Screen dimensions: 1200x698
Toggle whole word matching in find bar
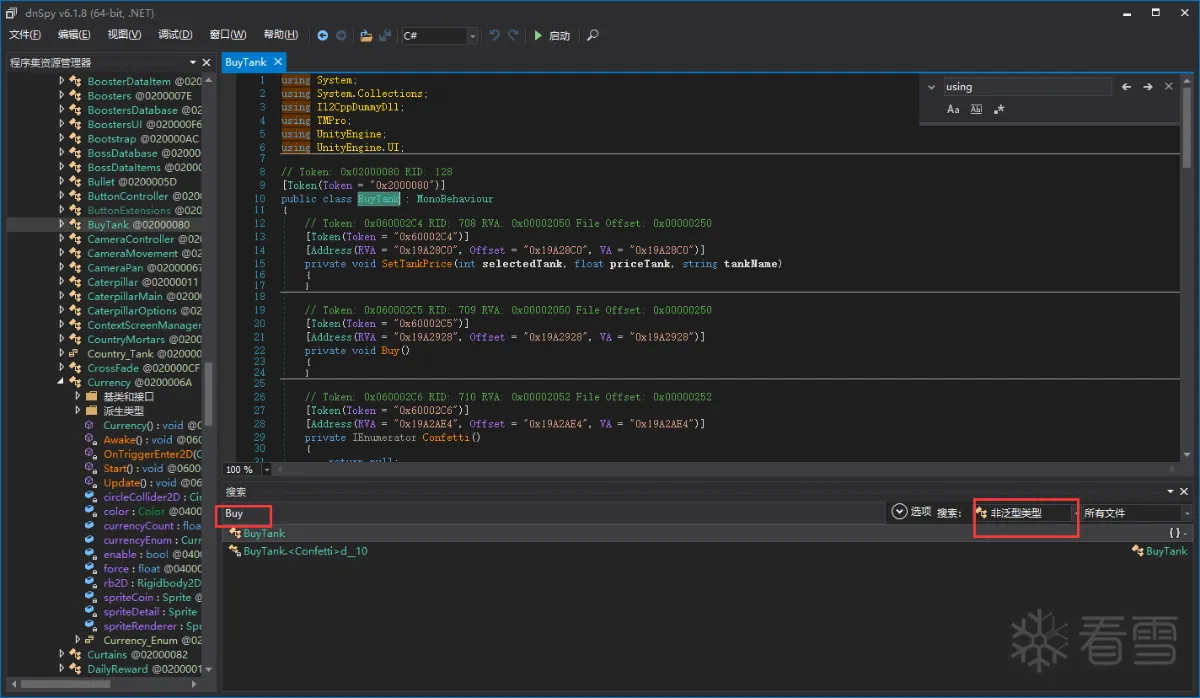[x=976, y=109]
